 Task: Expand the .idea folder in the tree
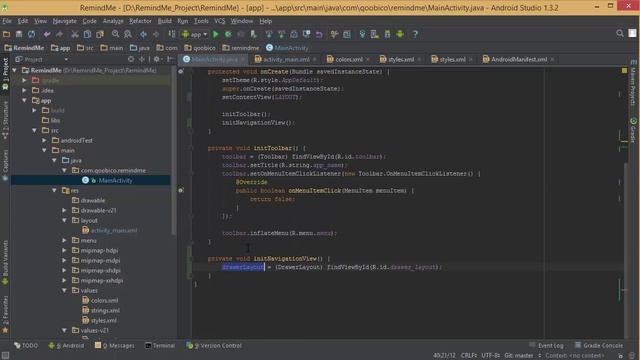(25, 90)
